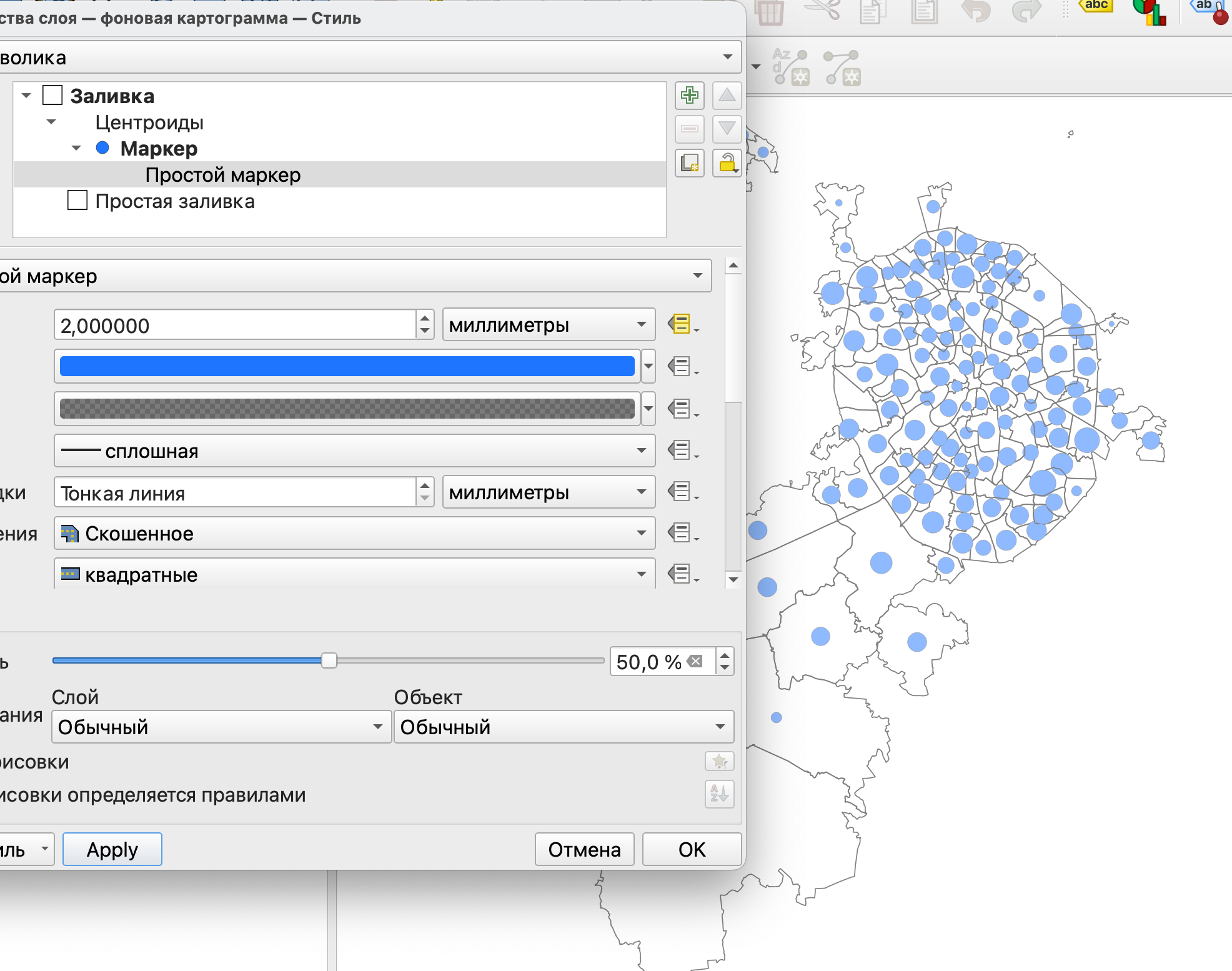
Task: Move symbol layer up with triangle icon
Action: 727,96
